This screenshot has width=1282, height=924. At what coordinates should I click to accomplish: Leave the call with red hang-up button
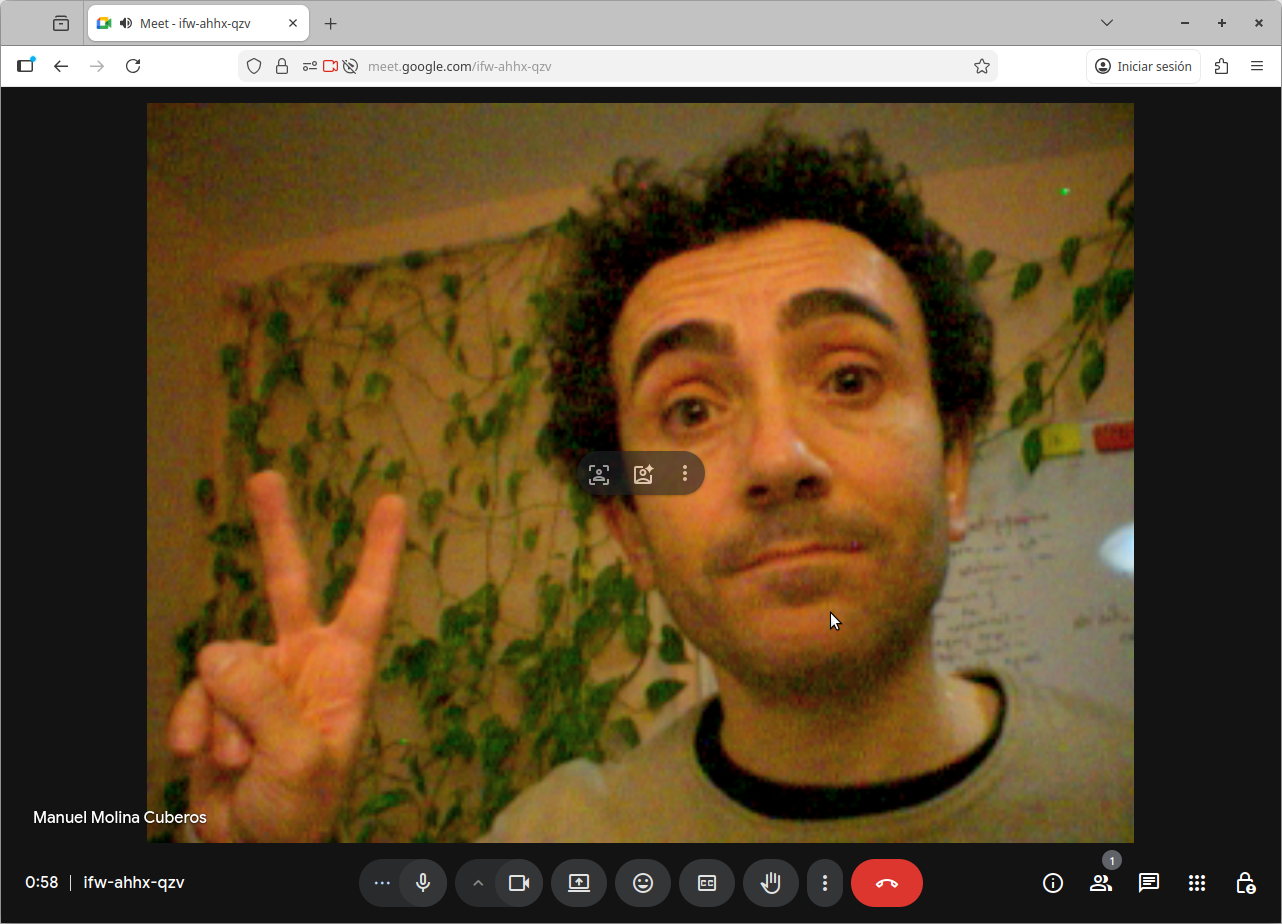(x=887, y=883)
